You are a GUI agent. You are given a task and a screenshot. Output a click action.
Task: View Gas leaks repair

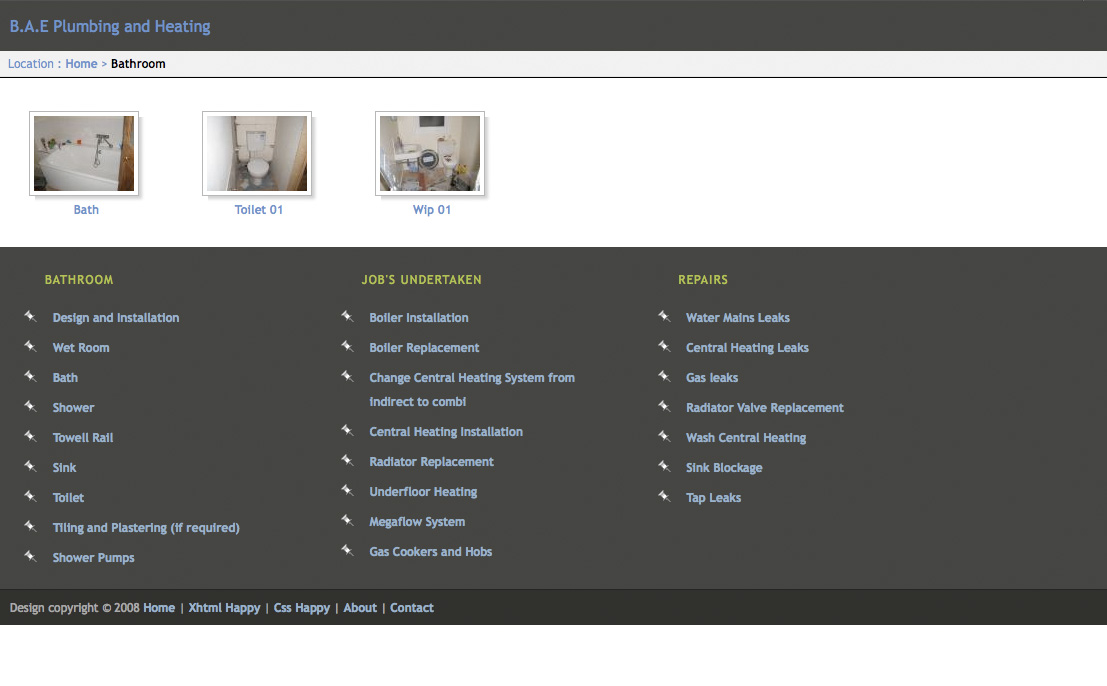pyautogui.click(x=712, y=378)
